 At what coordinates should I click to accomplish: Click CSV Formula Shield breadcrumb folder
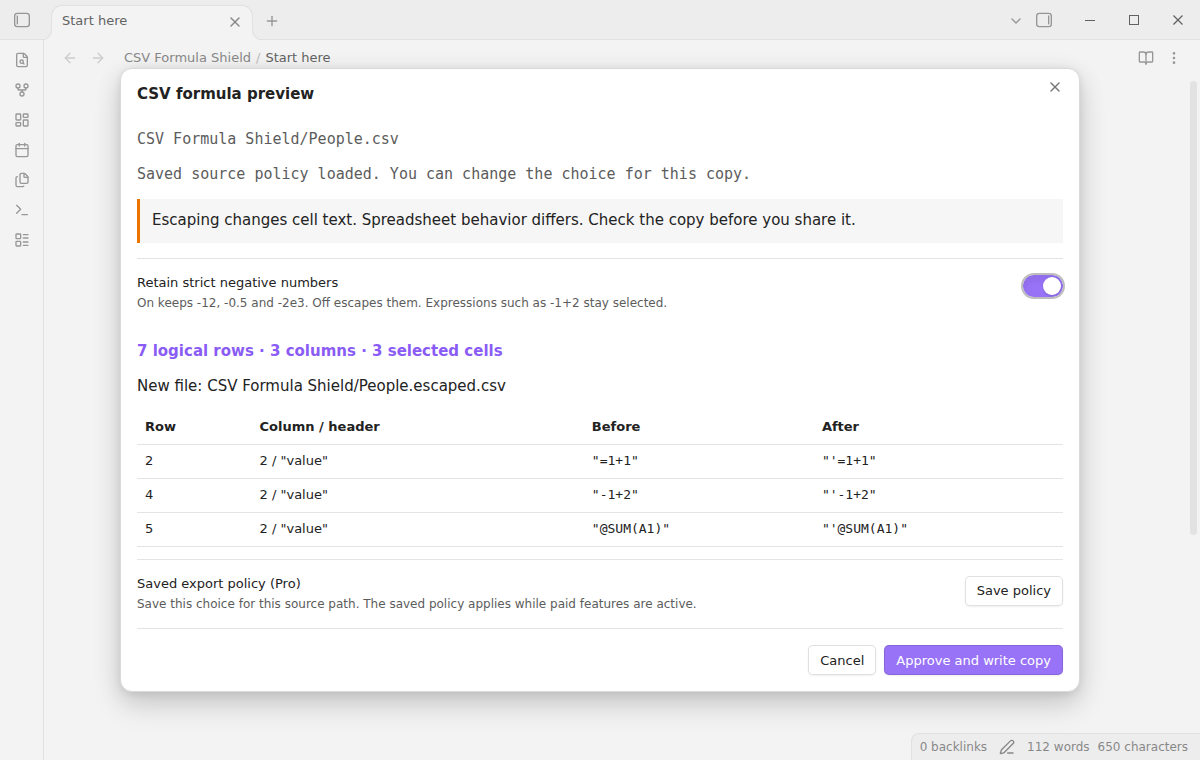point(187,58)
